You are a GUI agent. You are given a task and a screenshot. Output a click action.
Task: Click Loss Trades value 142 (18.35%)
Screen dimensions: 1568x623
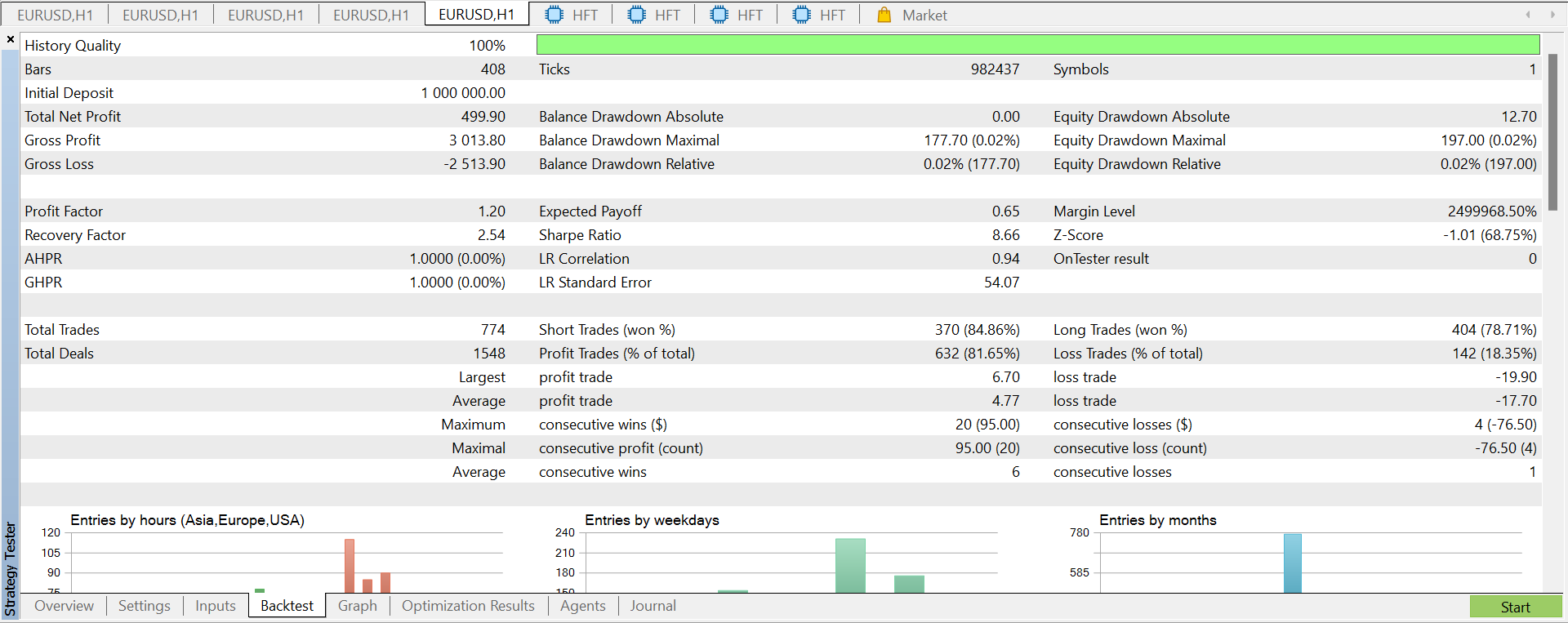point(1494,354)
